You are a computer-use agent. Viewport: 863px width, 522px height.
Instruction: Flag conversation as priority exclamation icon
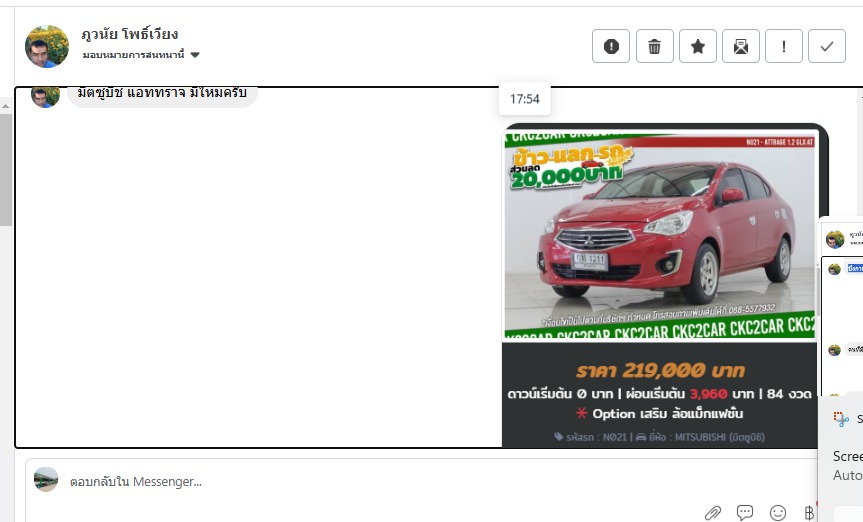[784, 46]
